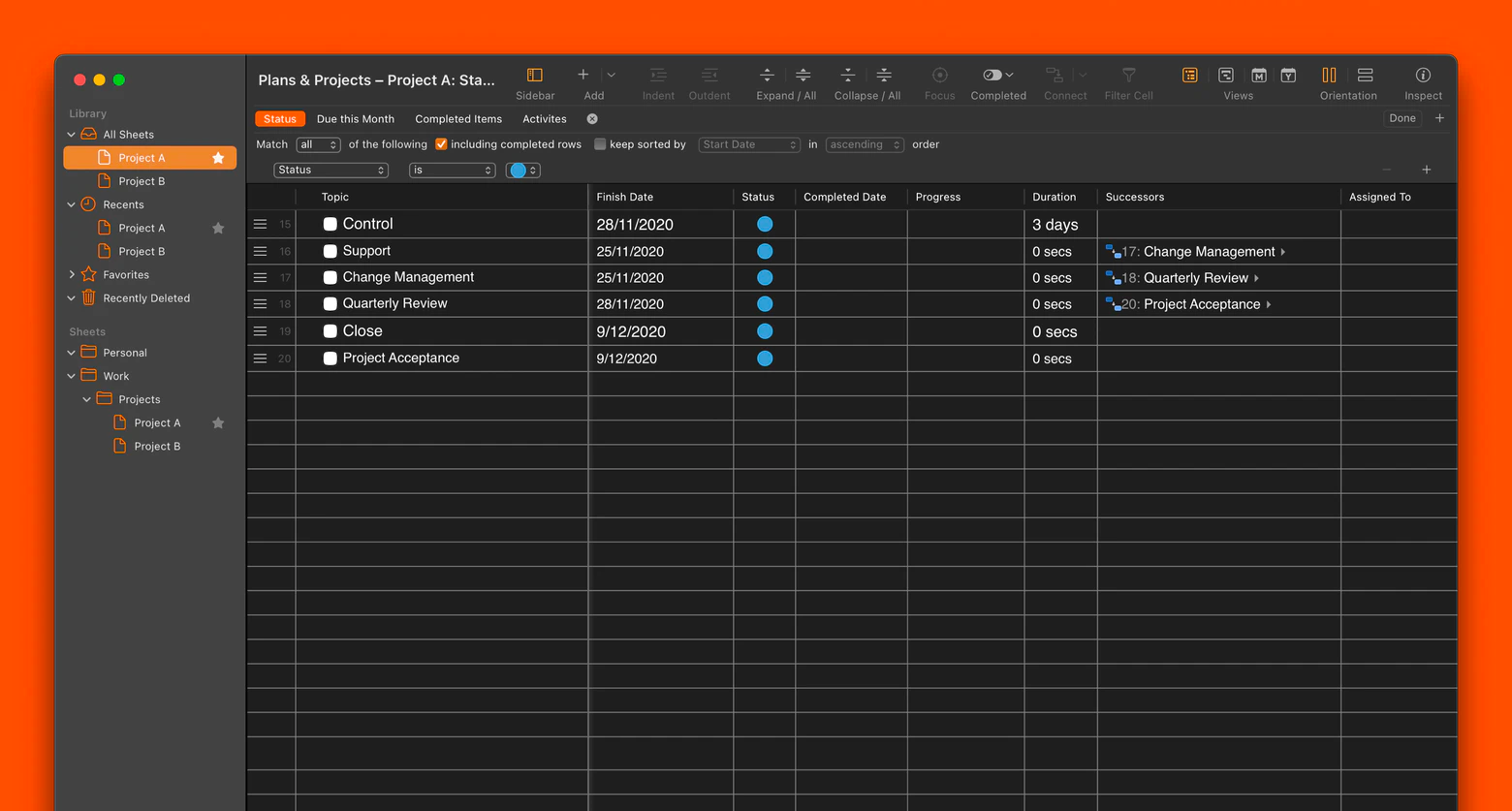Select Project B under All Sheets
1512x811 pixels.
click(142, 181)
